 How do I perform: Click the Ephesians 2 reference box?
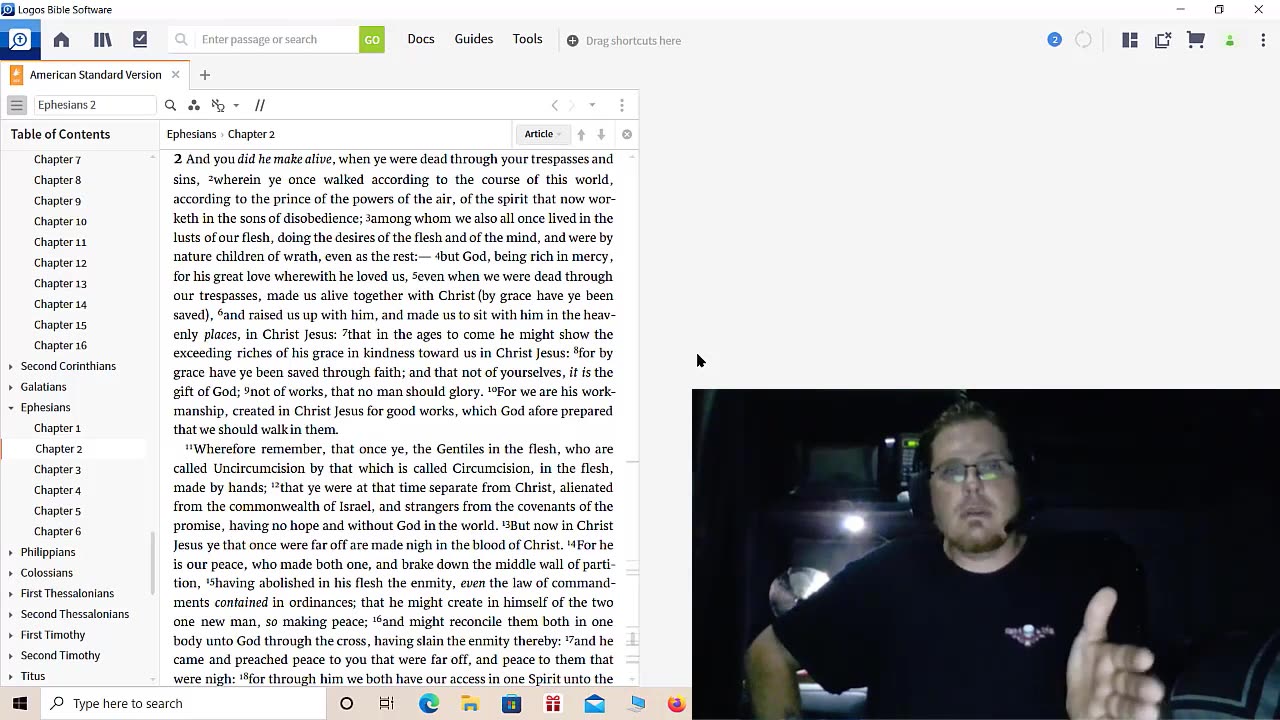point(94,105)
